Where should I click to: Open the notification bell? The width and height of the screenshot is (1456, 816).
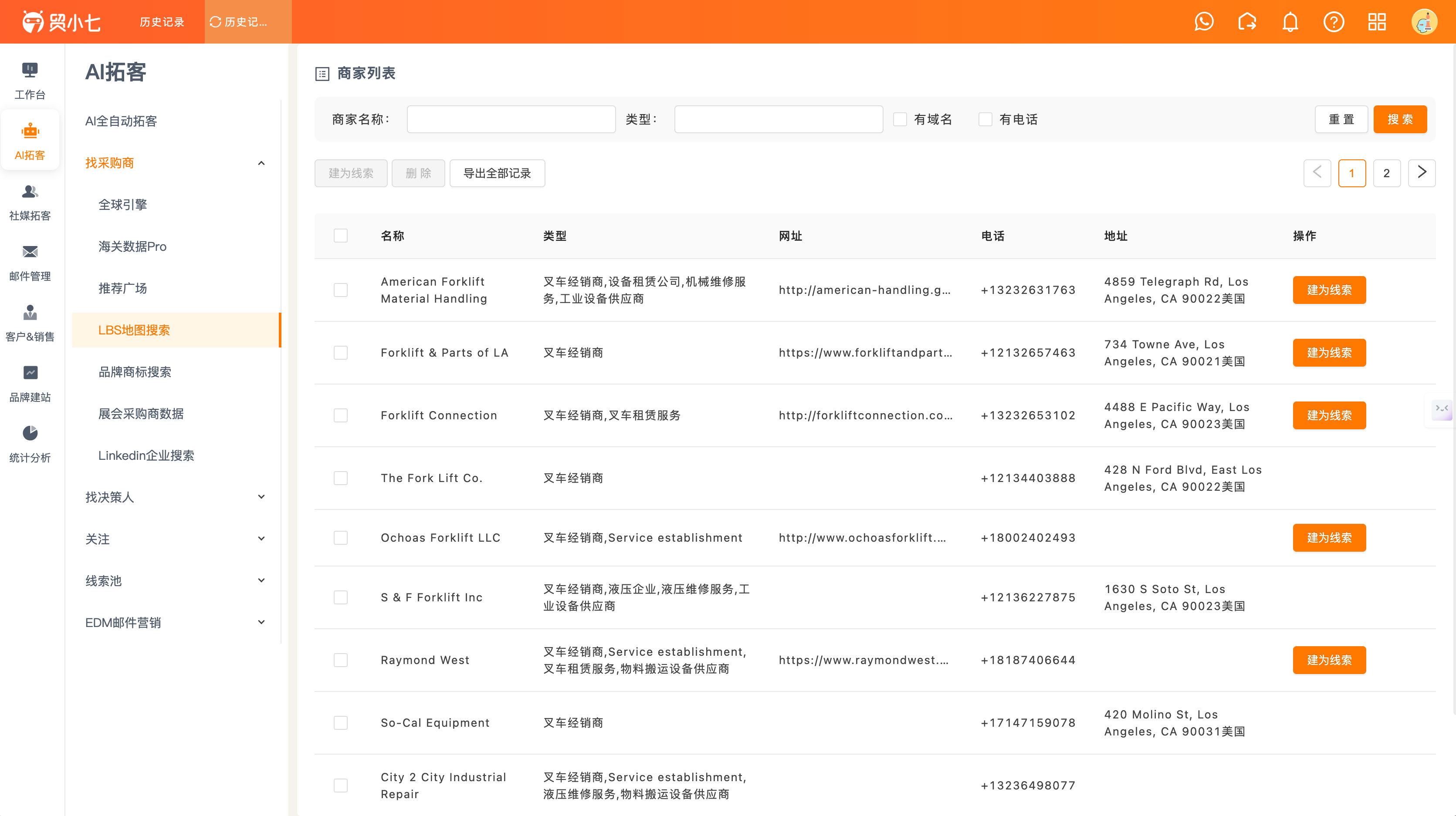pos(1290,22)
